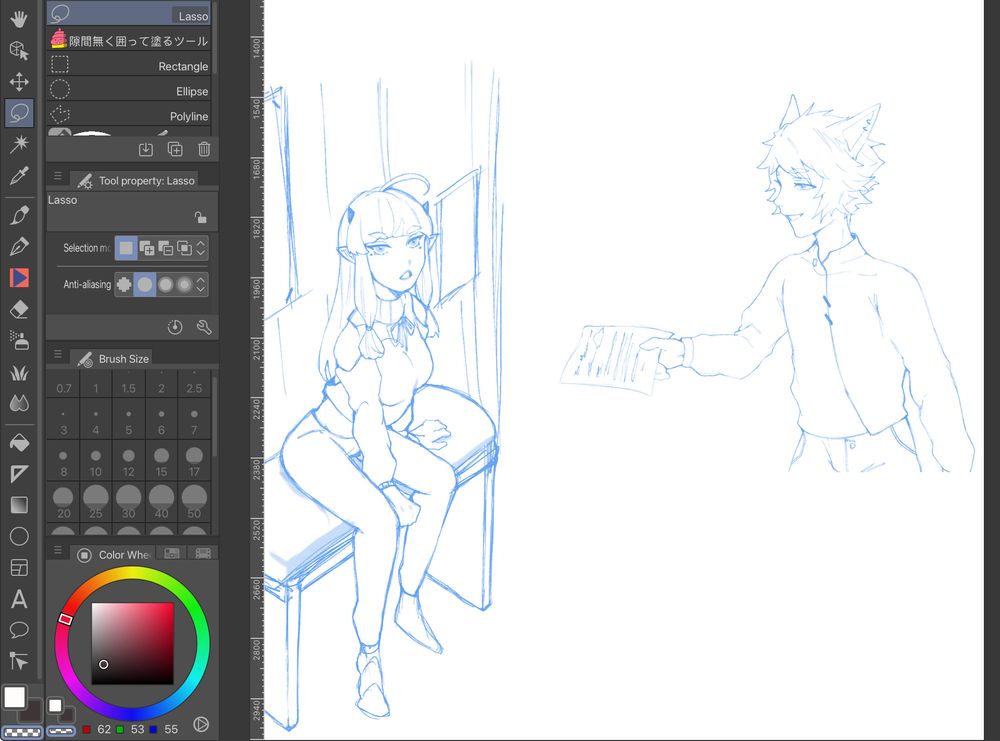The image size is (1000, 741).
Task: Select the 3D Object operation tool
Action: 19,50
